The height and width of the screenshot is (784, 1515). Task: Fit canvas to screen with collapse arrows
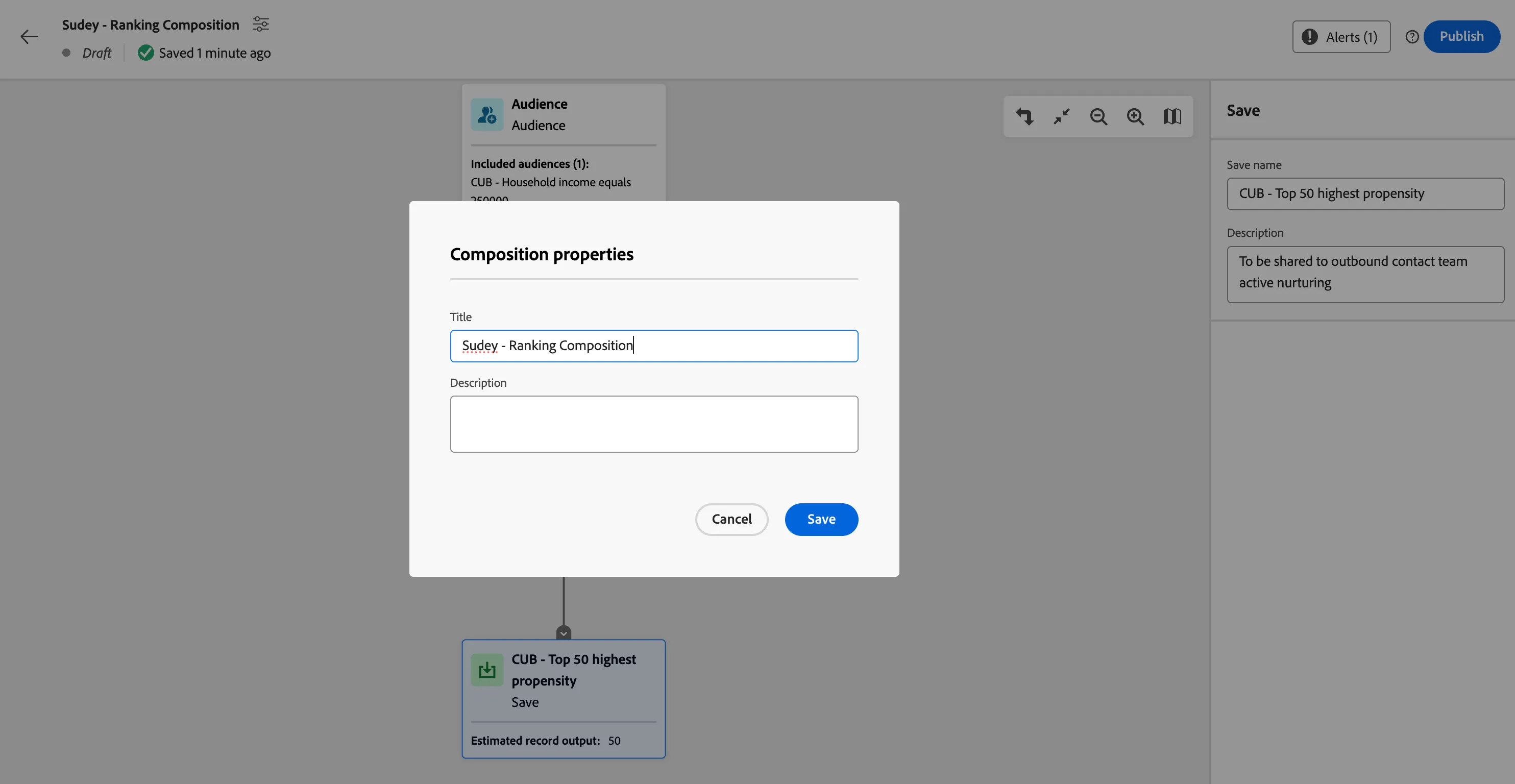coord(1062,116)
